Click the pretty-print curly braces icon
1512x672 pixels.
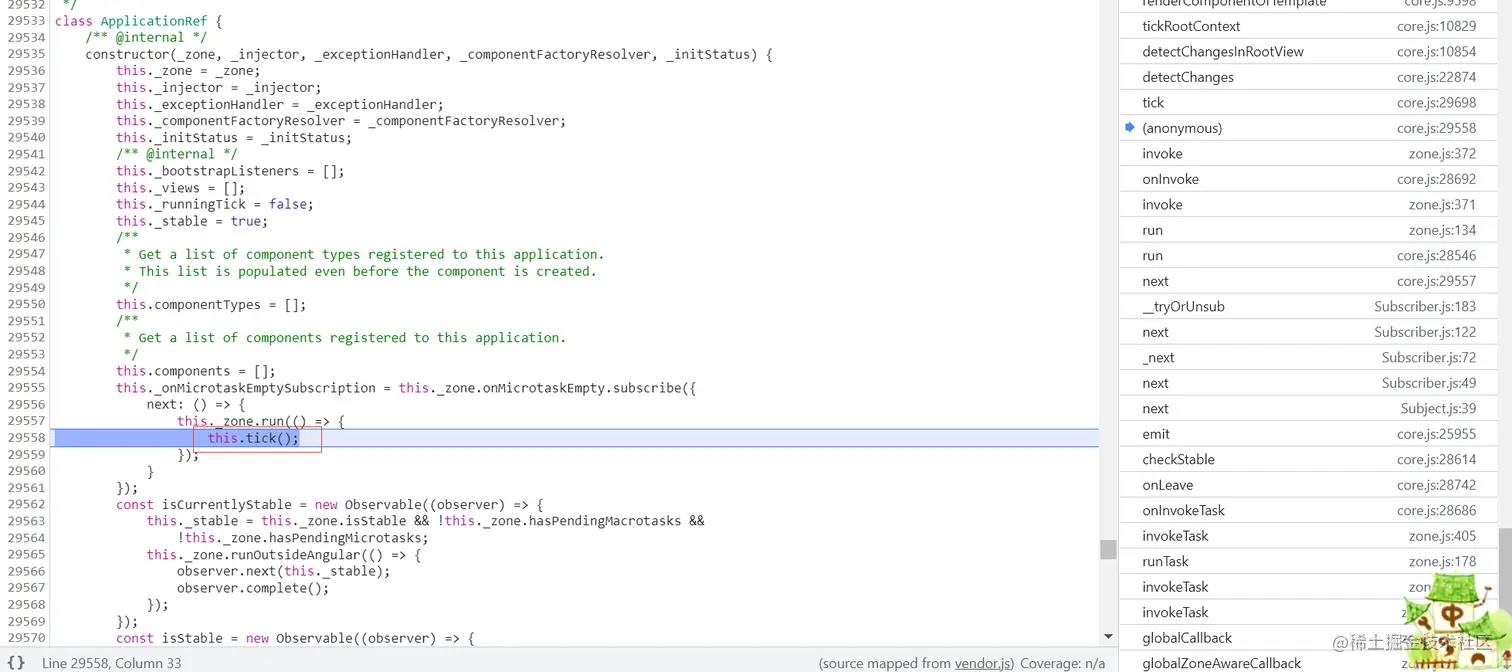tap(16, 663)
